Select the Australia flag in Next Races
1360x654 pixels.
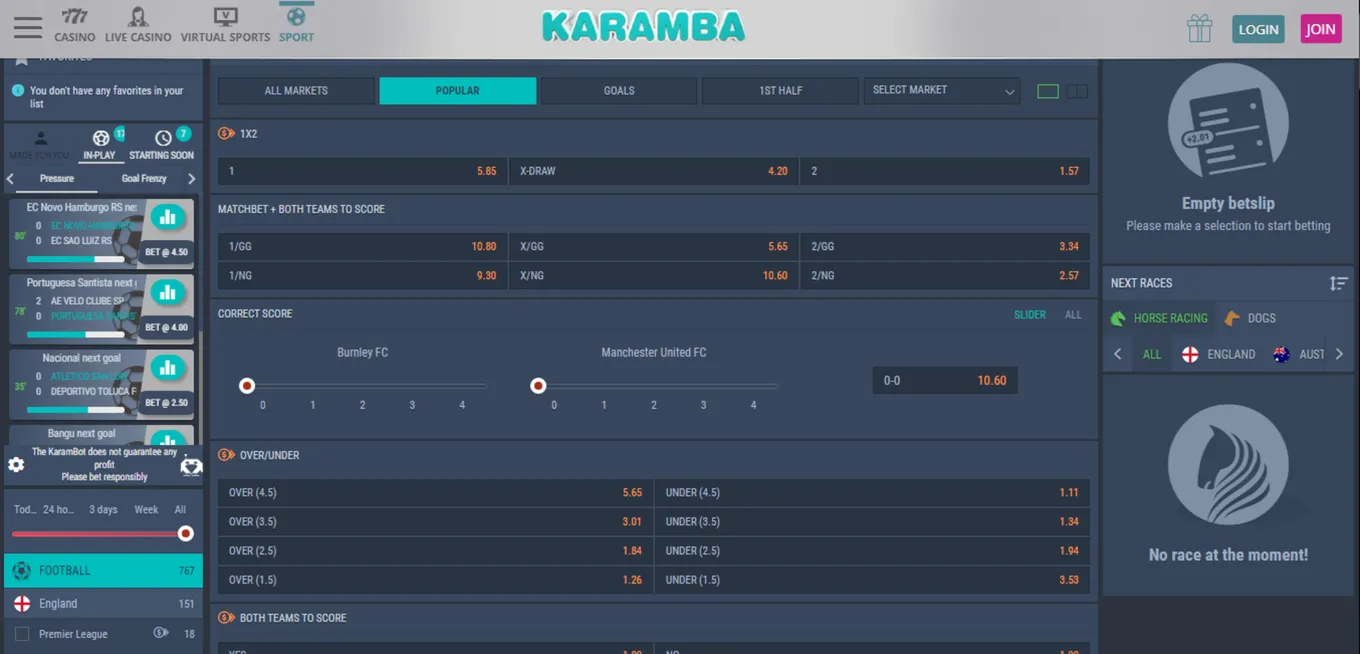pos(1281,354)
